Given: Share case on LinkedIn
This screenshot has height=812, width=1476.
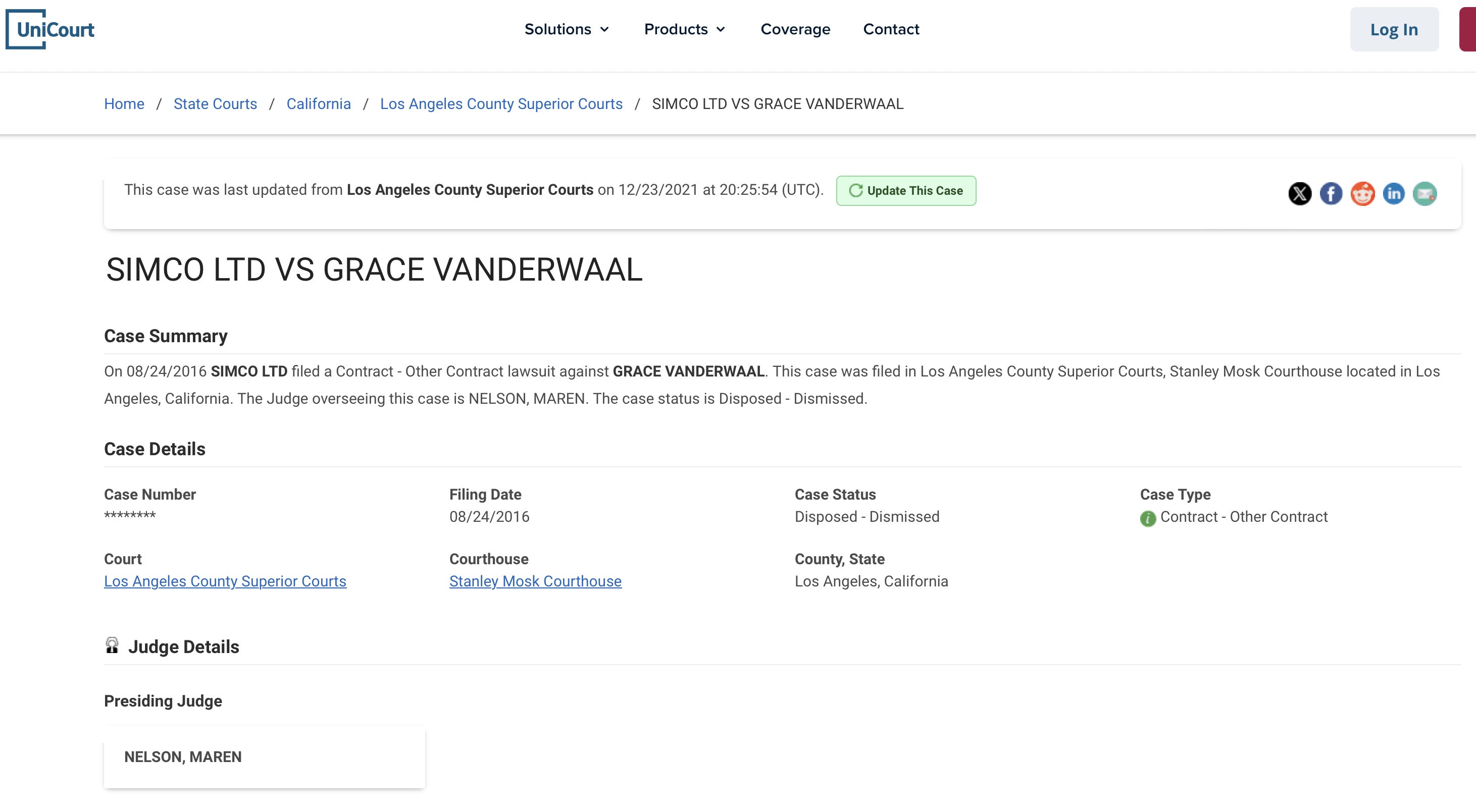Looking at the screenshot, I should coord(1394,194).
